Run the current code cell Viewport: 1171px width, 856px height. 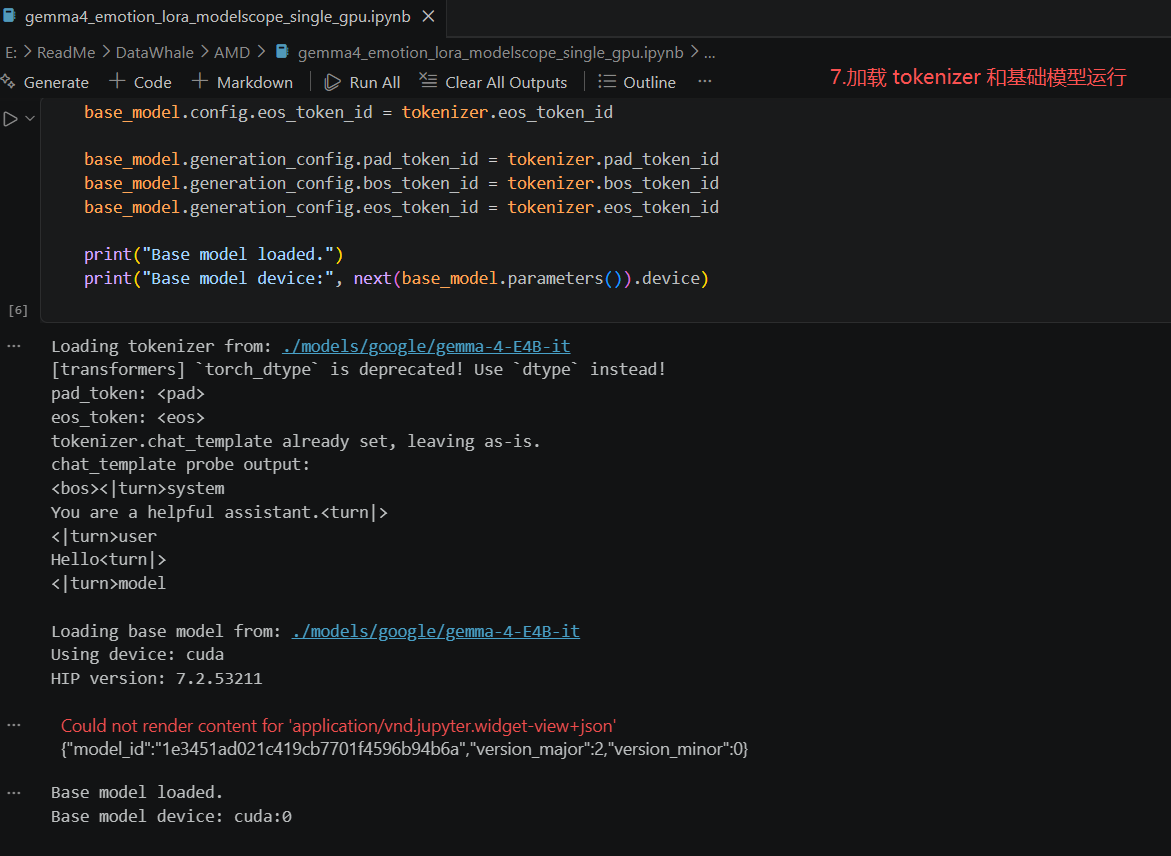click(x=10, y=119)
